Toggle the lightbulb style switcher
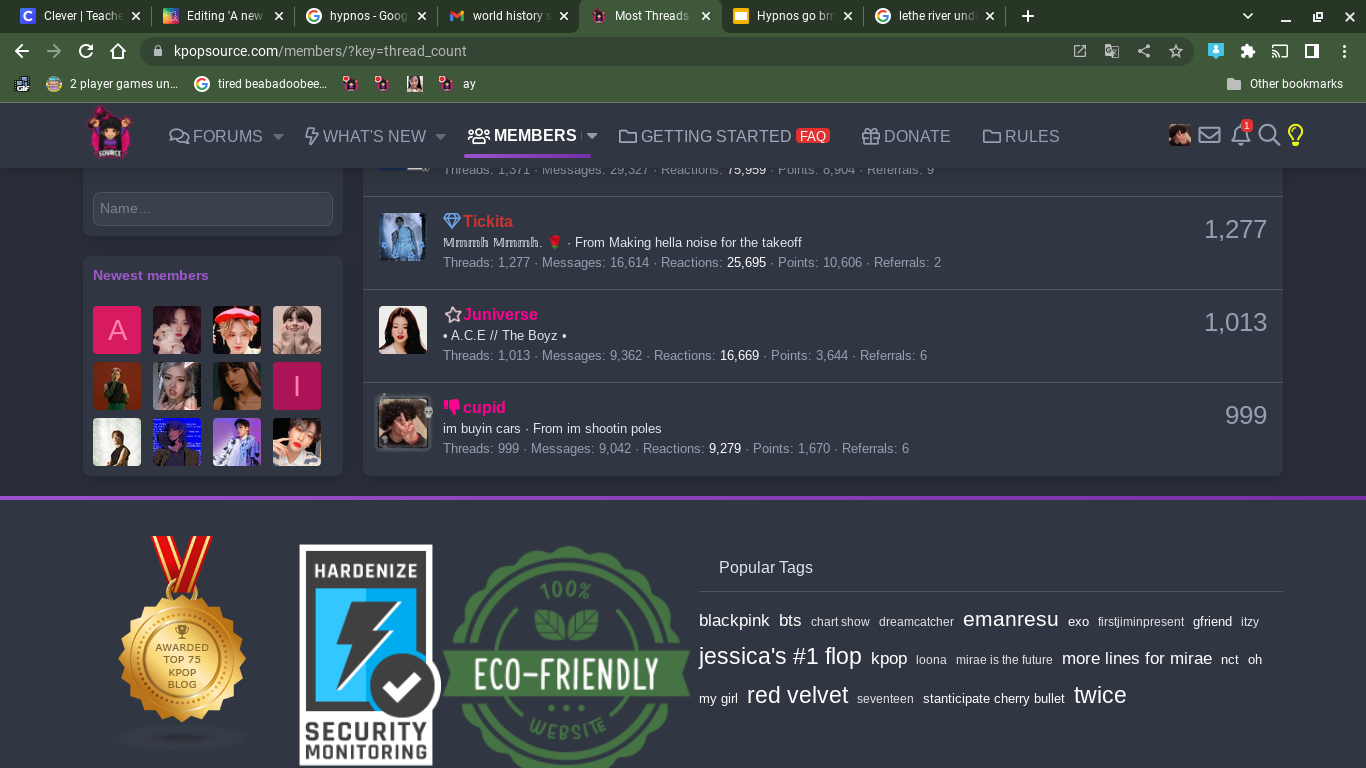 [1296, 135]
